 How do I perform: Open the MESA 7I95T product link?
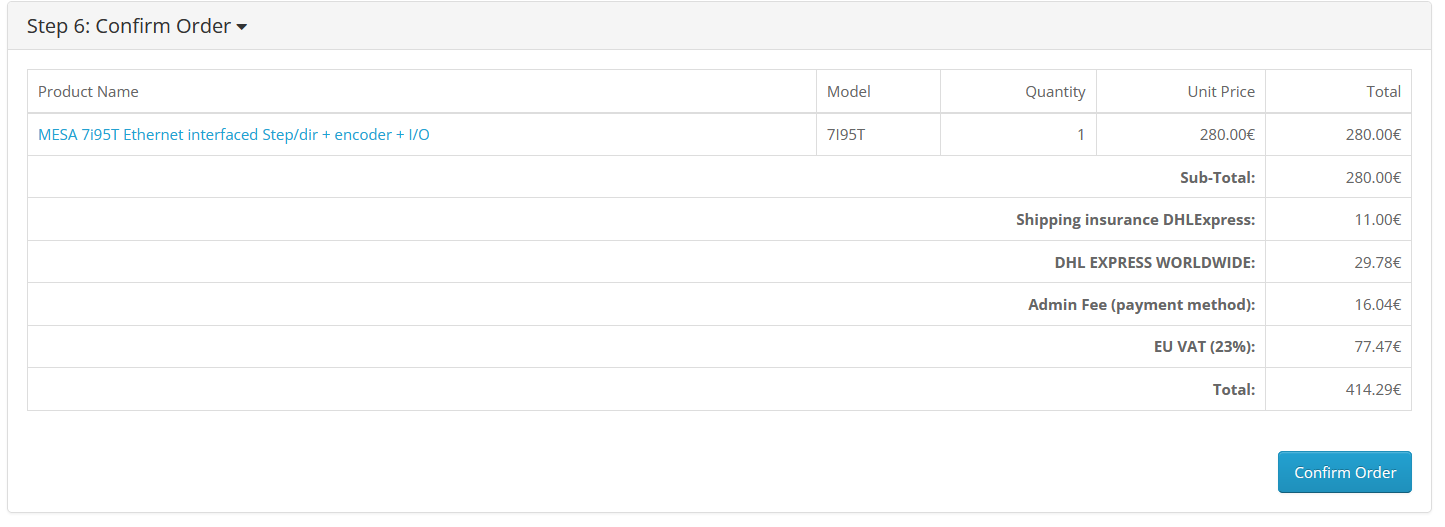pyautogui.click(x=234, y=134)
